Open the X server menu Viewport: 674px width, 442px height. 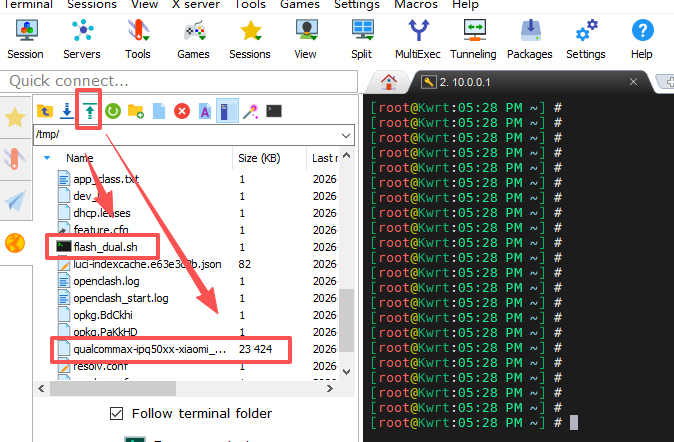[x=196, y=4]
